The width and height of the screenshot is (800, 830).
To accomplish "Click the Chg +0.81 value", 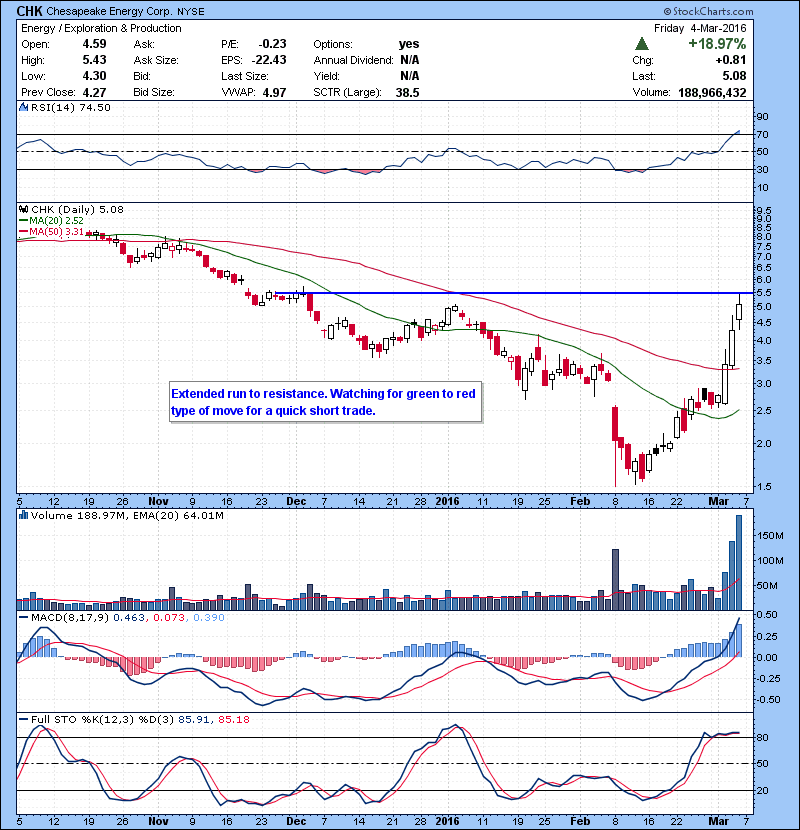I will point(731,60).
